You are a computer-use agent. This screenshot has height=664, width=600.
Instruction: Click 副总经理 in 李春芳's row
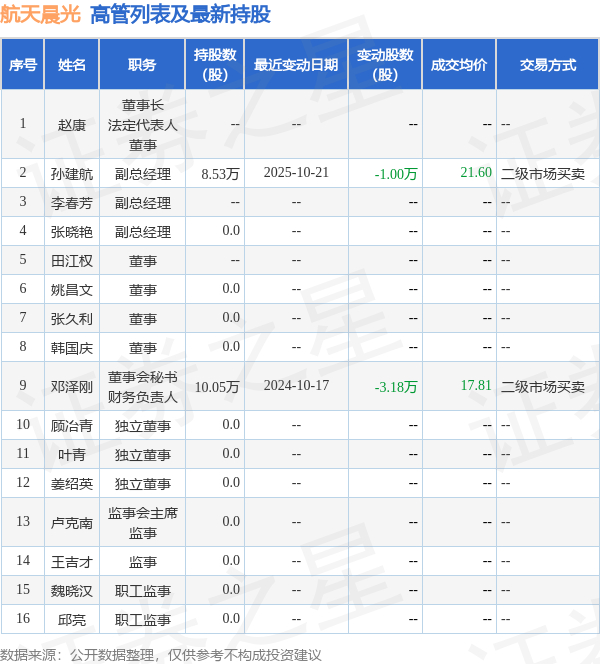142,203
